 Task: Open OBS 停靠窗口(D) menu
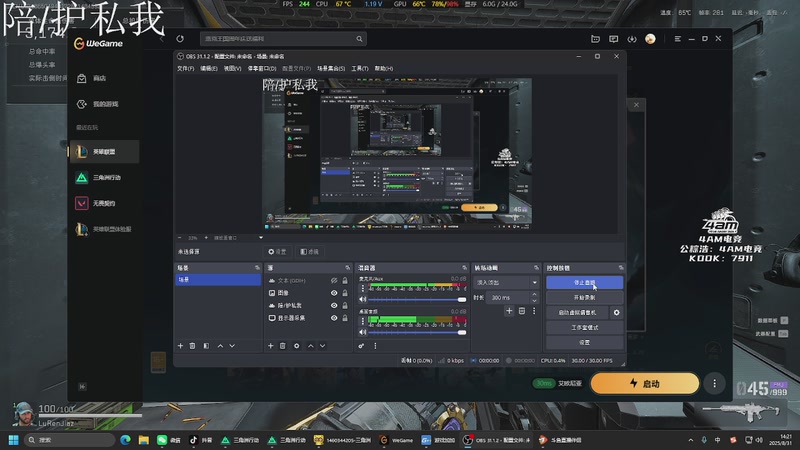pos(262,68)
